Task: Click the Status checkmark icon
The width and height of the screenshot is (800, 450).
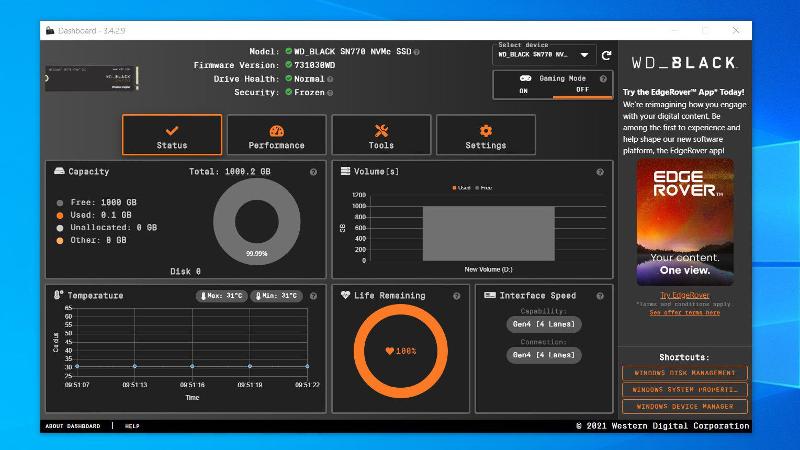Action: 172,131
